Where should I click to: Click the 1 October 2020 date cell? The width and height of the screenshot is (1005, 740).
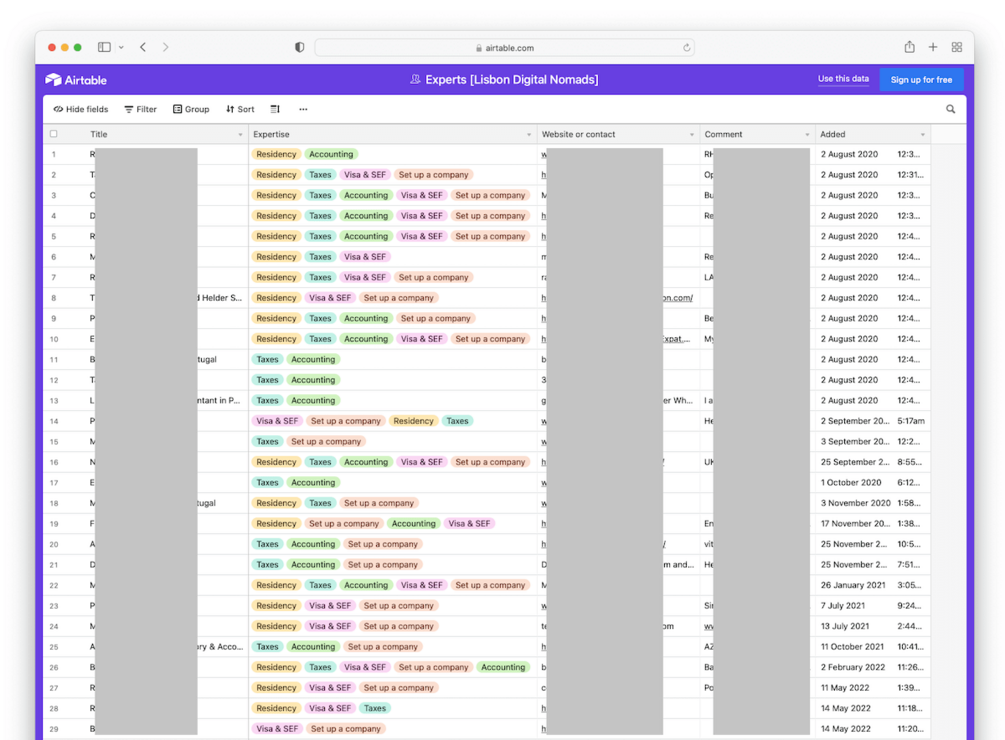851,482
